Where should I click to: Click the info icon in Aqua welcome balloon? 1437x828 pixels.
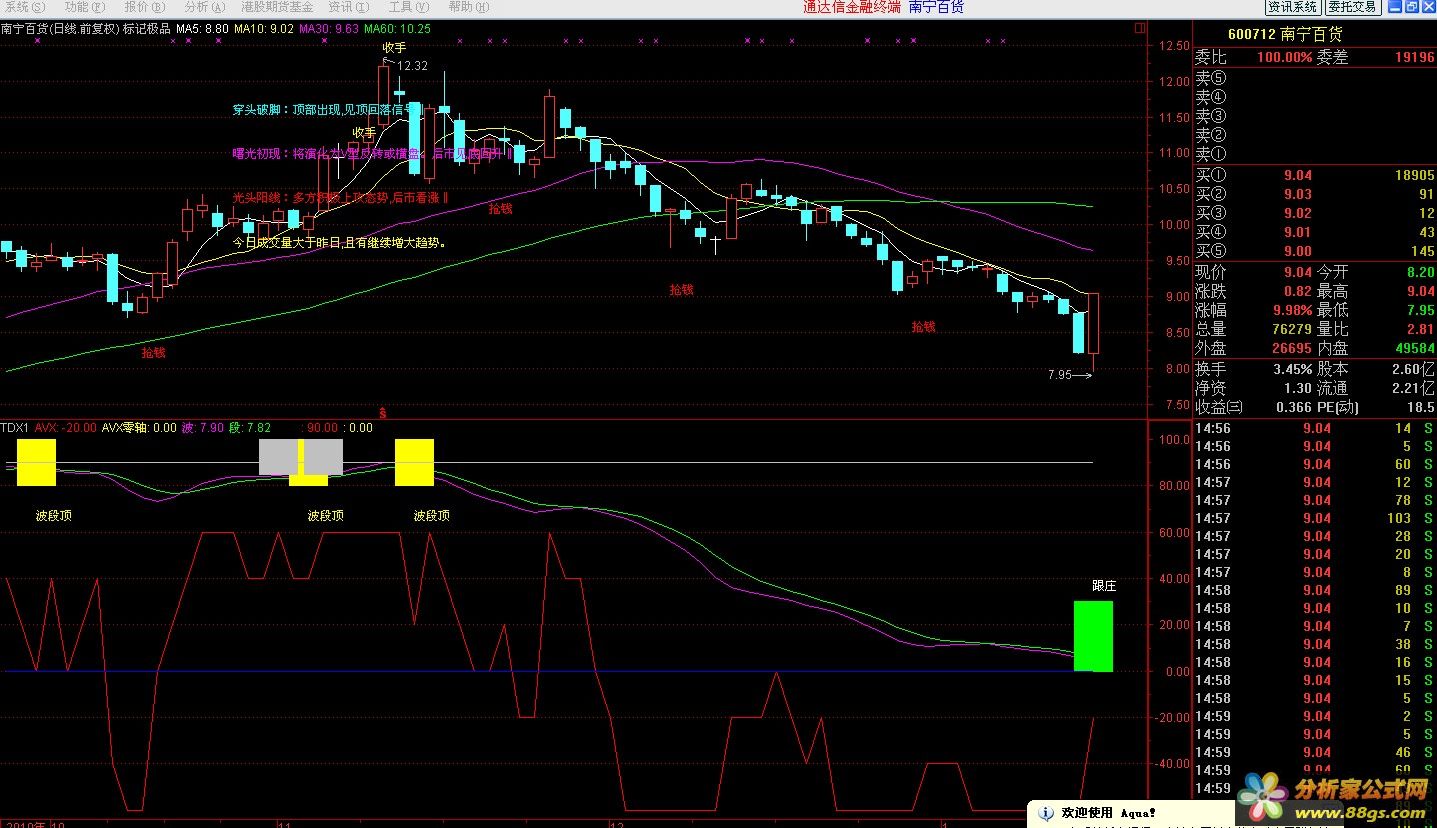point(1046,813)
